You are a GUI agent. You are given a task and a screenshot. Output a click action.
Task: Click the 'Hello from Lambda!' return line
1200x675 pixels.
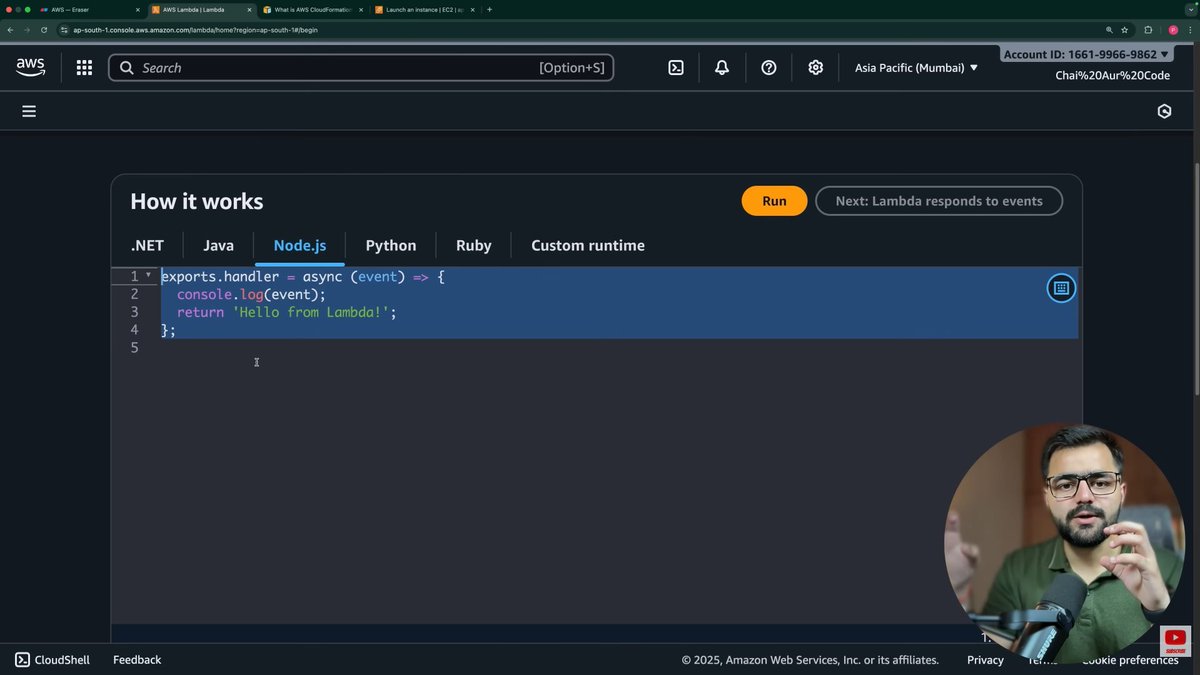point(286,313)
